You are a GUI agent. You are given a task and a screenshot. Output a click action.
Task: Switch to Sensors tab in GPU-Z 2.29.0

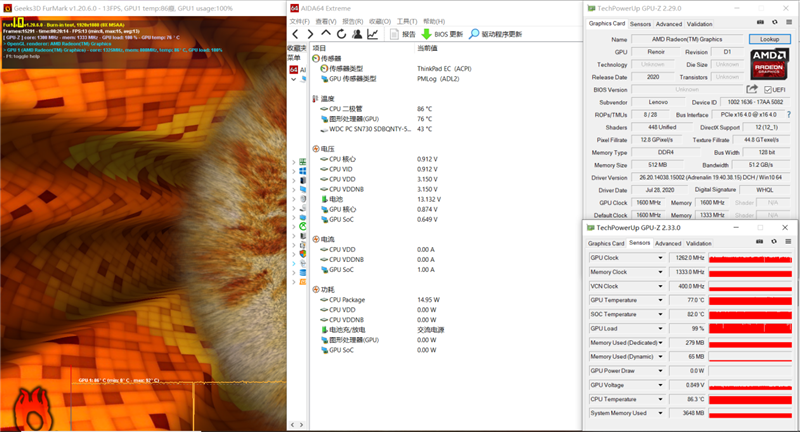(x=640, y=24)
